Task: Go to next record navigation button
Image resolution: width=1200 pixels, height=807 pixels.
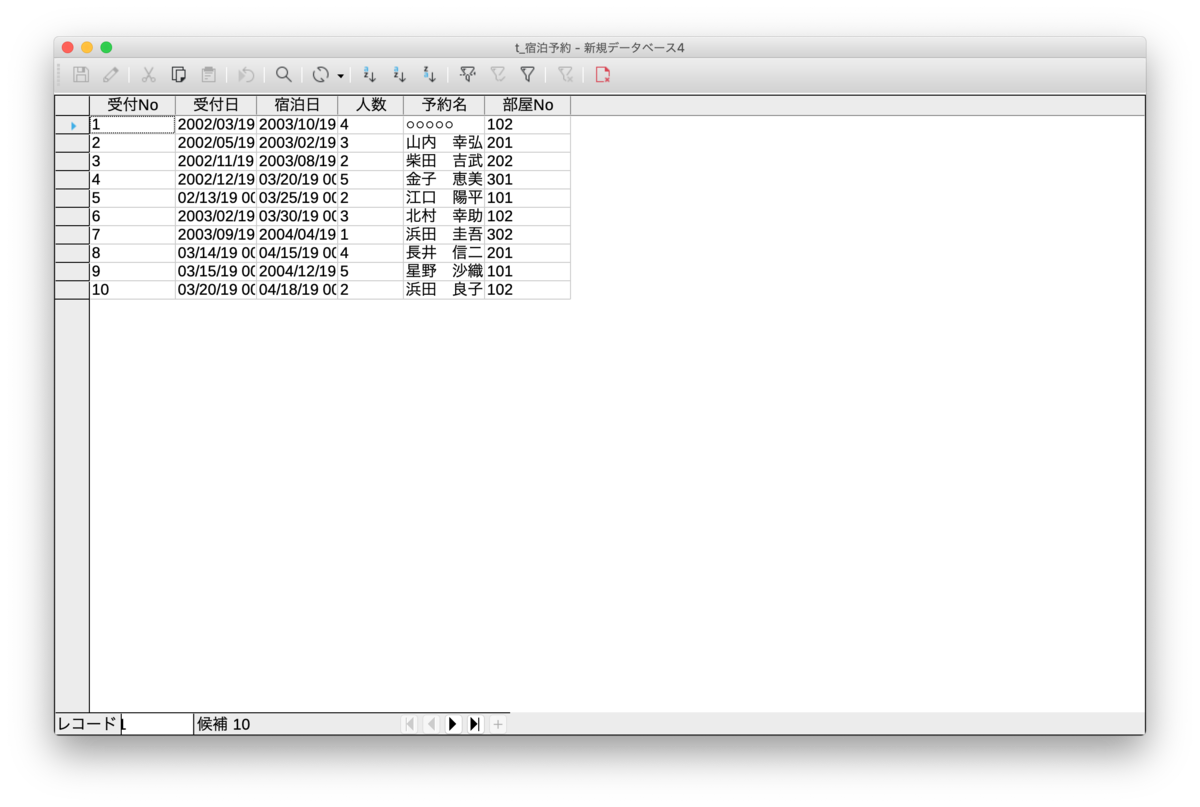Action: point(453,724)
